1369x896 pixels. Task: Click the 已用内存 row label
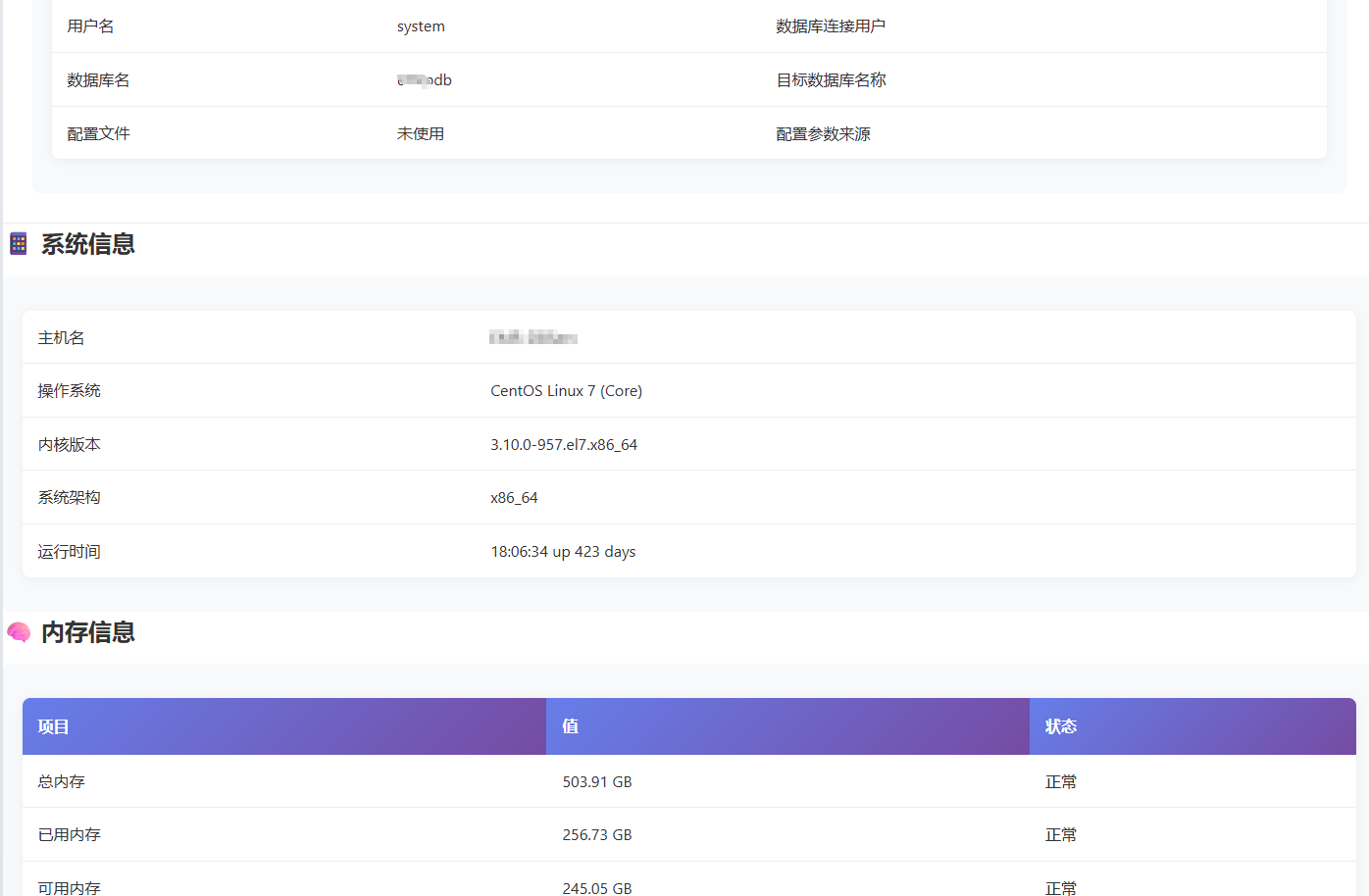coord(69,835)
